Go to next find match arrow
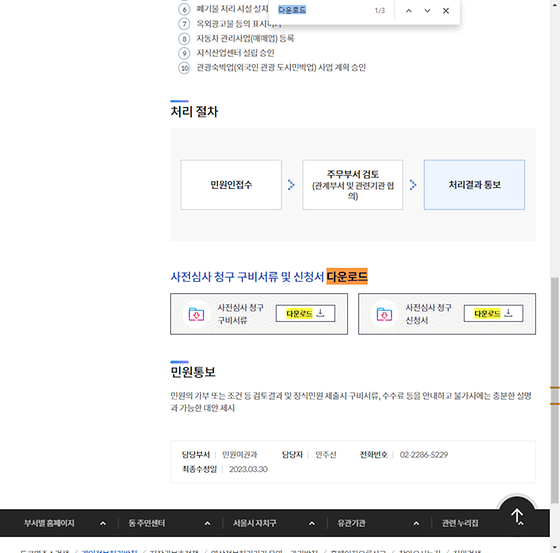This screenshot has height=553, width=560. [427, 11]
